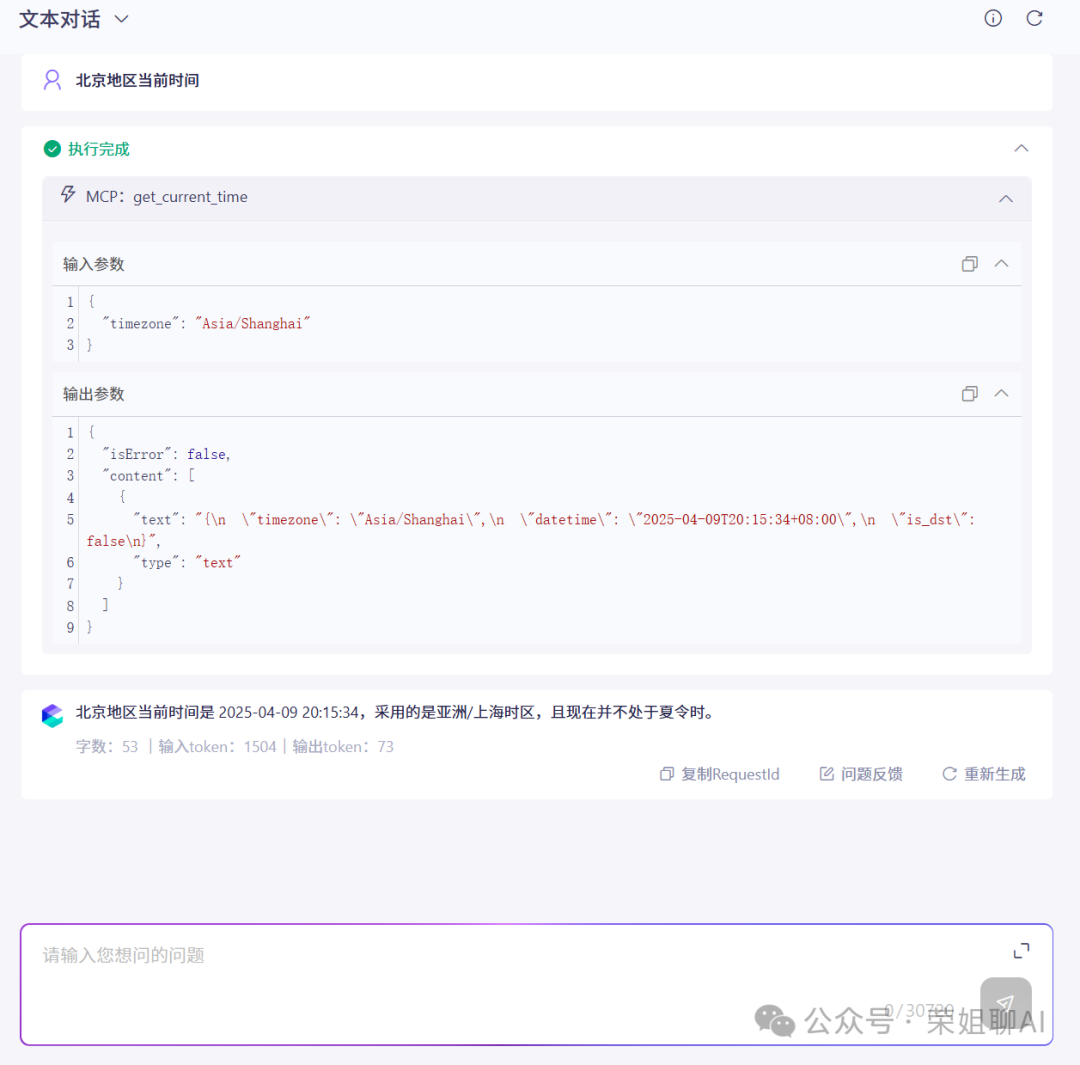Click the MCP lightning bolt icon

(x=67, y=196)
